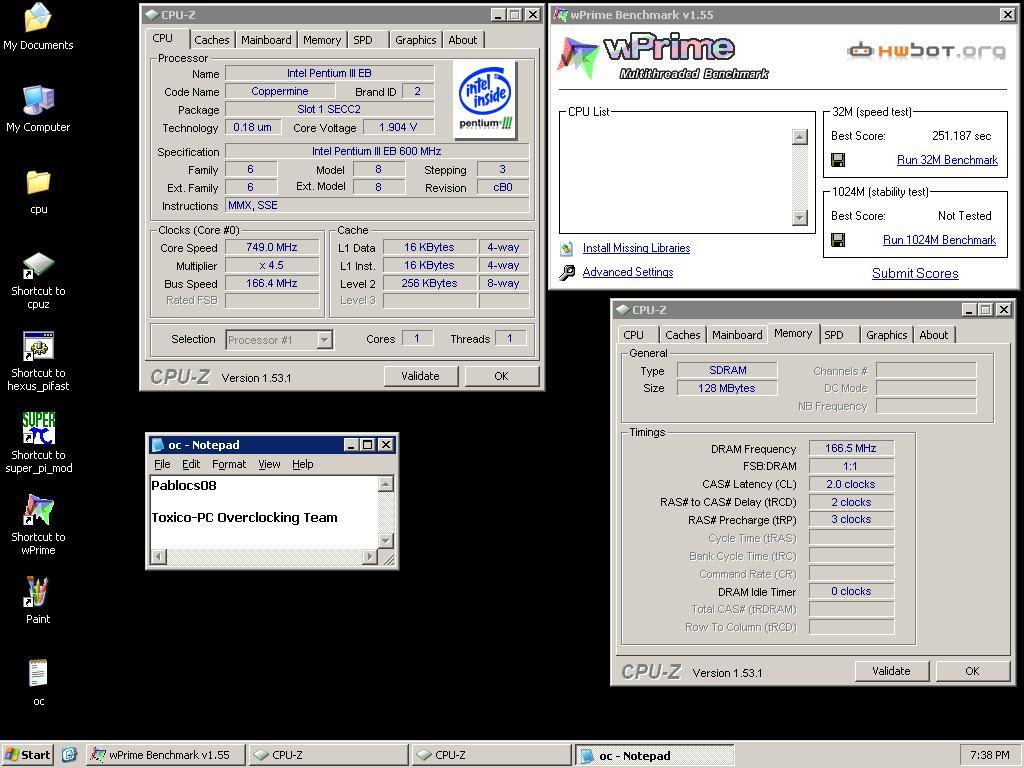Click the Core Speed 749.0 MHz value

[272, 248]
